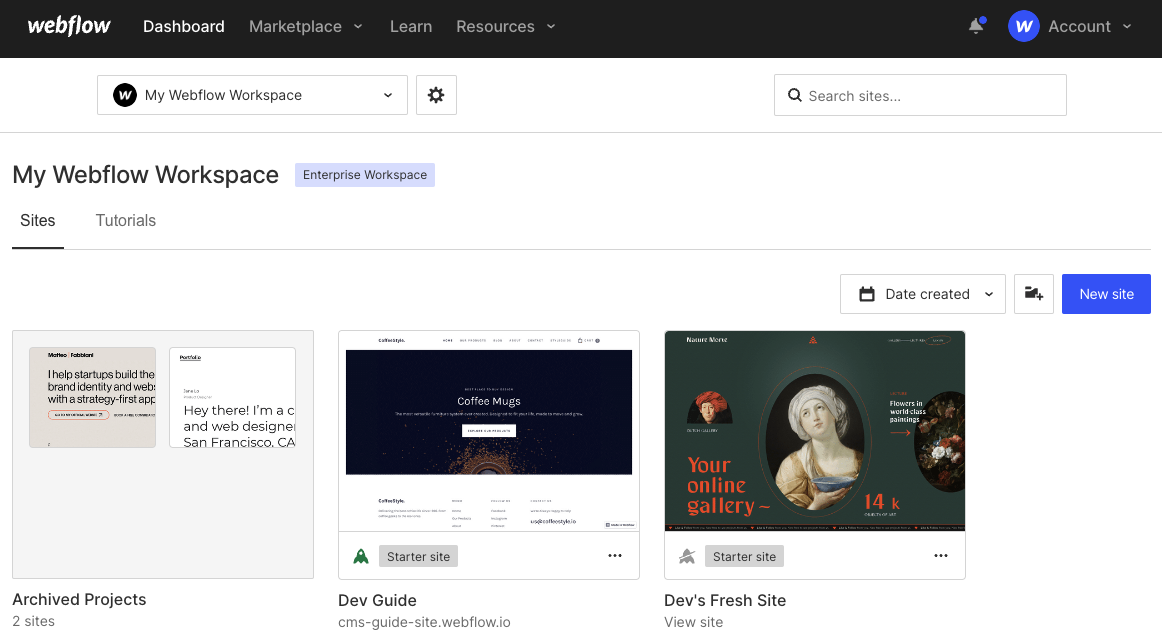Screen dimensions: 1162x642
Task: Open the notifications bell
Action: 977,26
